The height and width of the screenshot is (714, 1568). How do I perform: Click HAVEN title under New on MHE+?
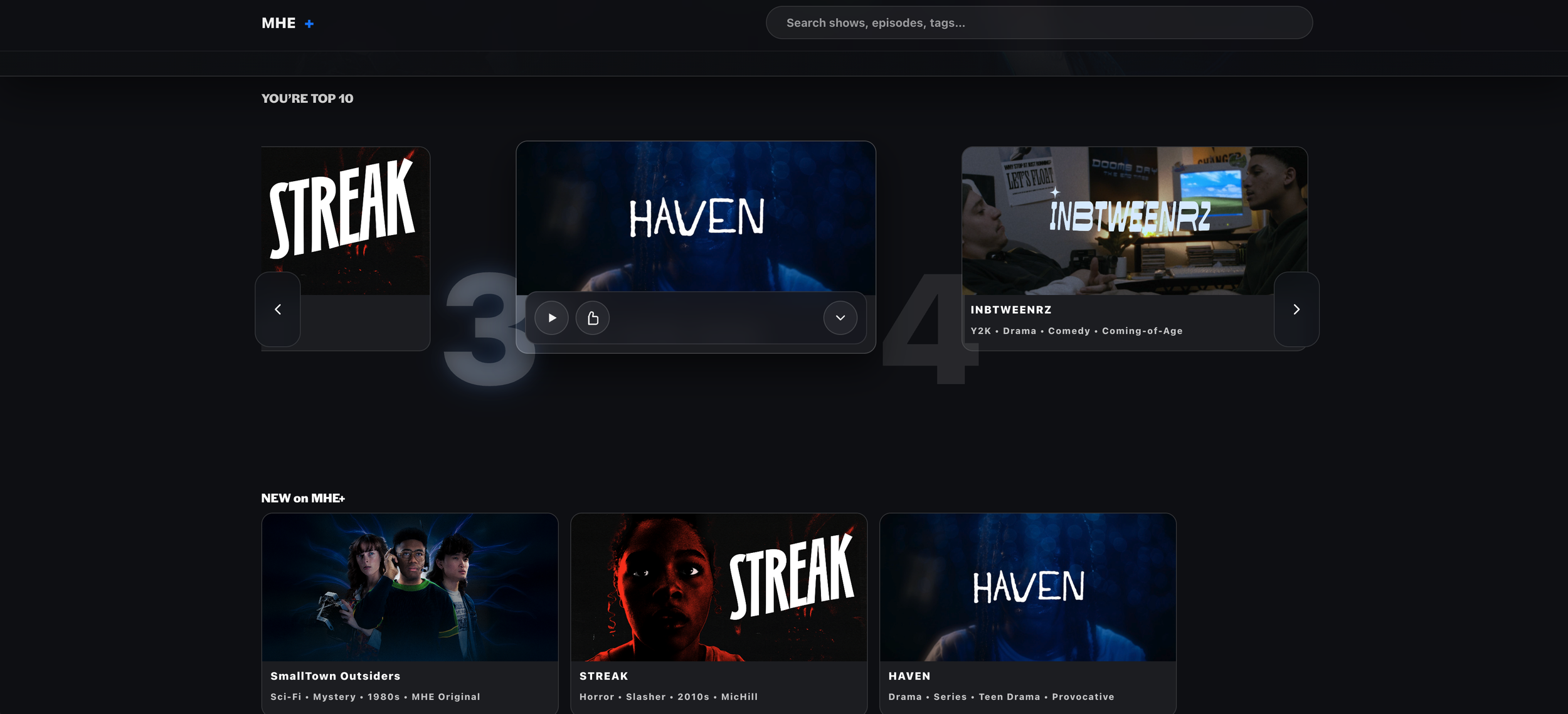click(909, 676)
